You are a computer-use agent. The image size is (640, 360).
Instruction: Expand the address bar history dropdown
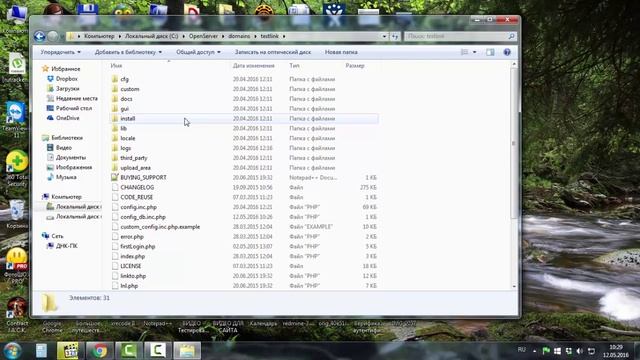(x=384, y=36)
